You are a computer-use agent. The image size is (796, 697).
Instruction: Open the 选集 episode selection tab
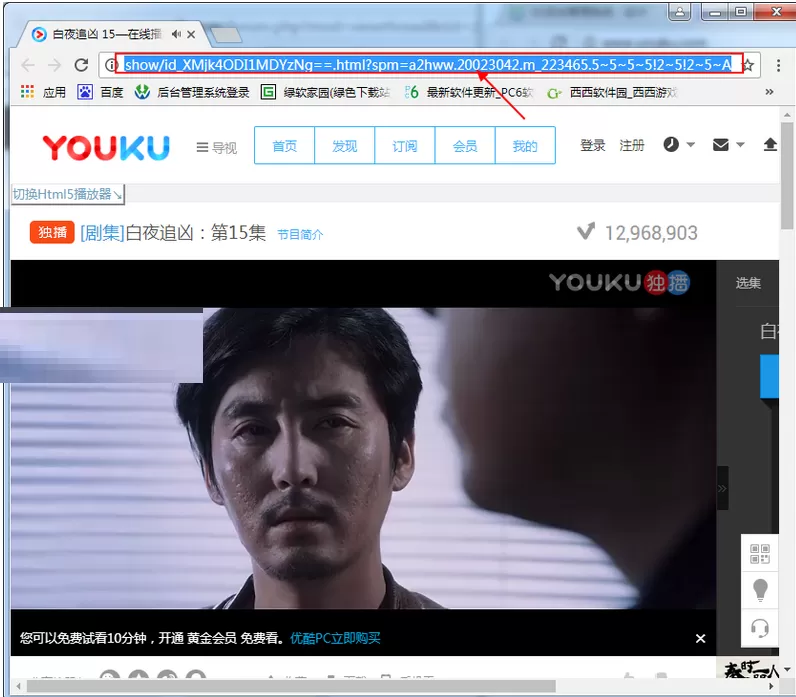748,283
